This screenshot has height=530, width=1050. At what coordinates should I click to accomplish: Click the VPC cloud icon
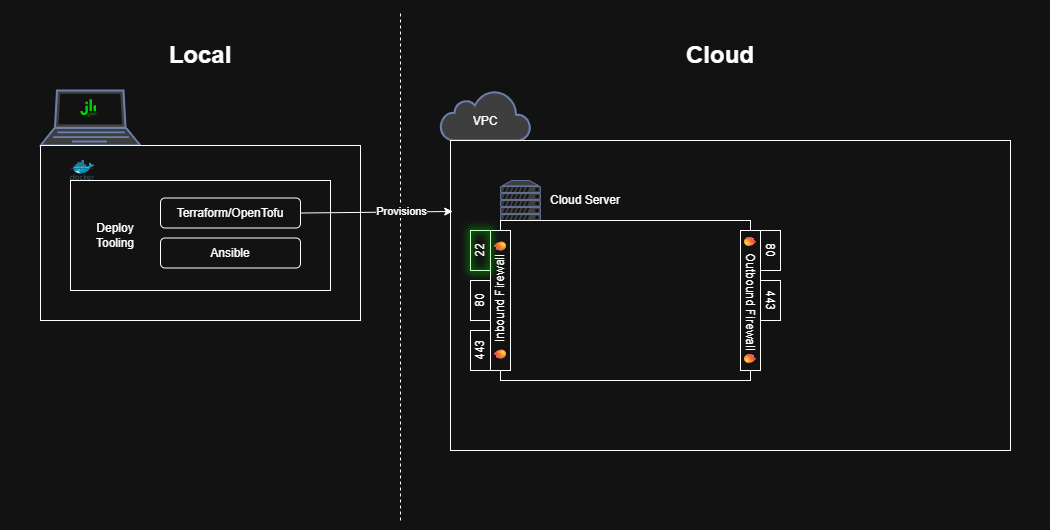click(485, 118)
